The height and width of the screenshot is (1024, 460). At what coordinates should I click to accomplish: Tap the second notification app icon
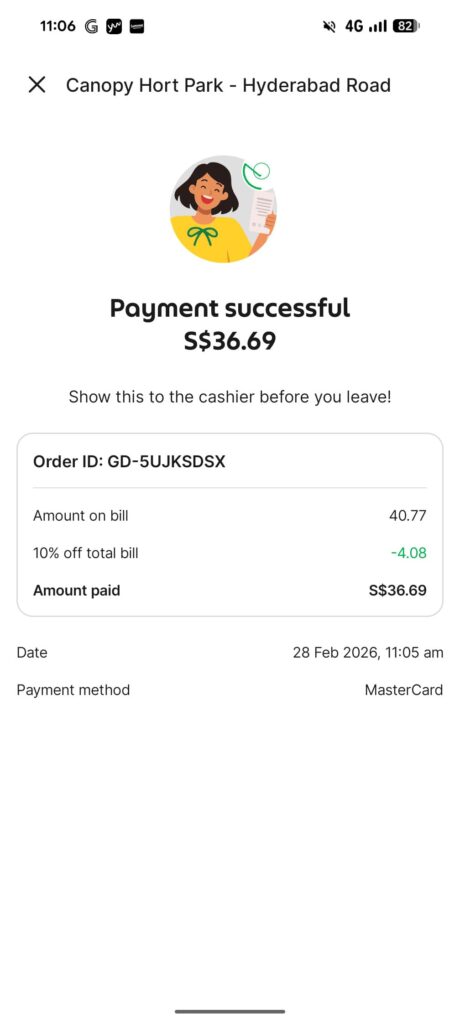click(114, 26)
